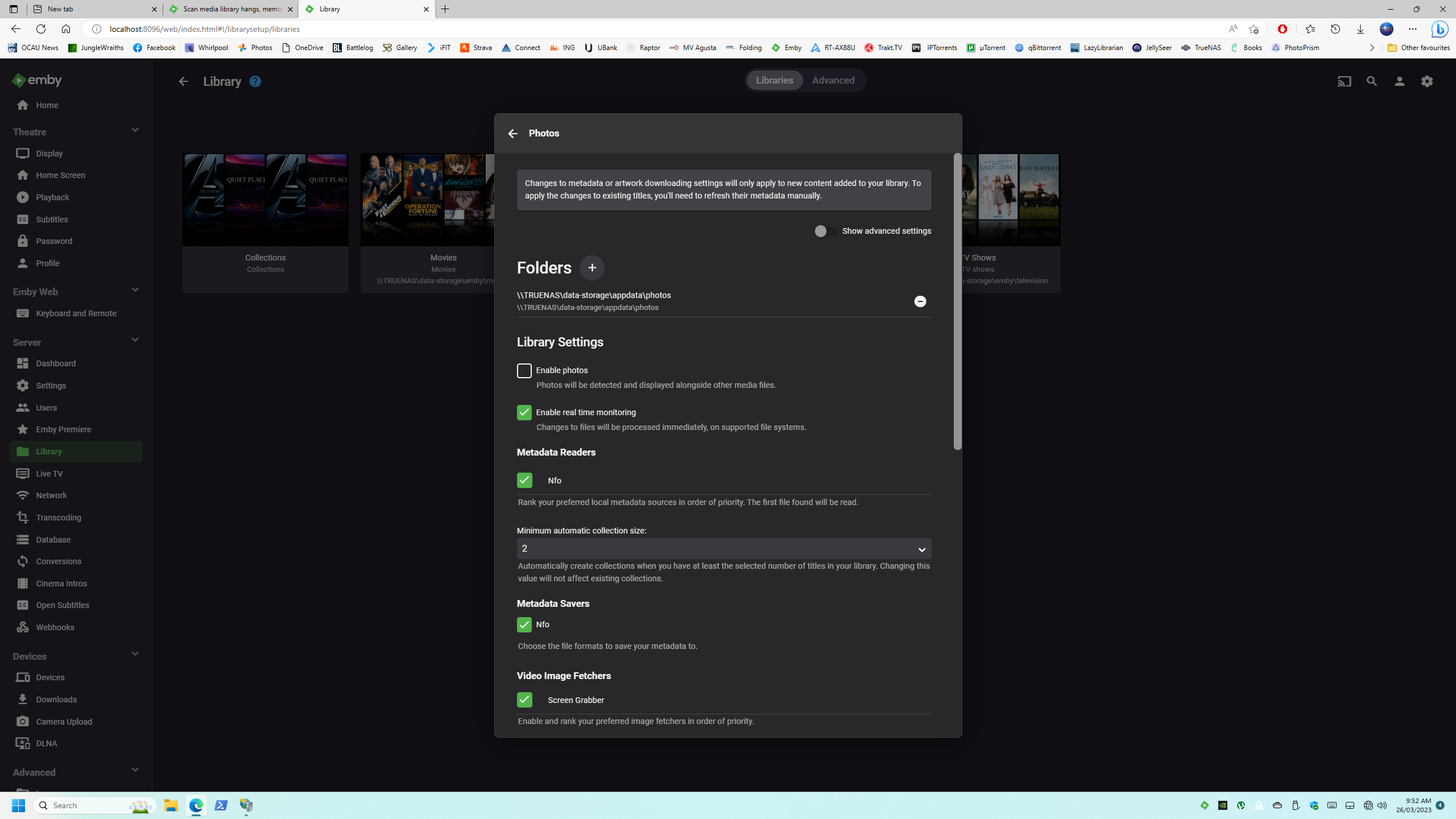Switch to the Scan media library browser tab
The width and height of the screenshot is (1456, 819).
tap(227, 9)
